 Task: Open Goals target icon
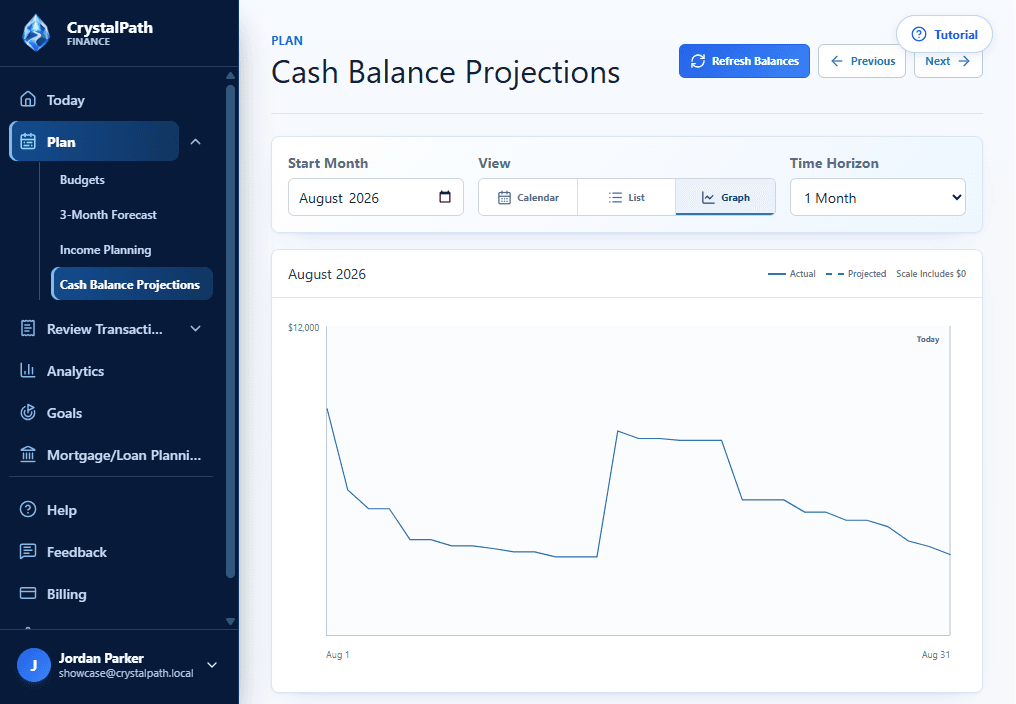pyautogui.click(x=28, y=412)
